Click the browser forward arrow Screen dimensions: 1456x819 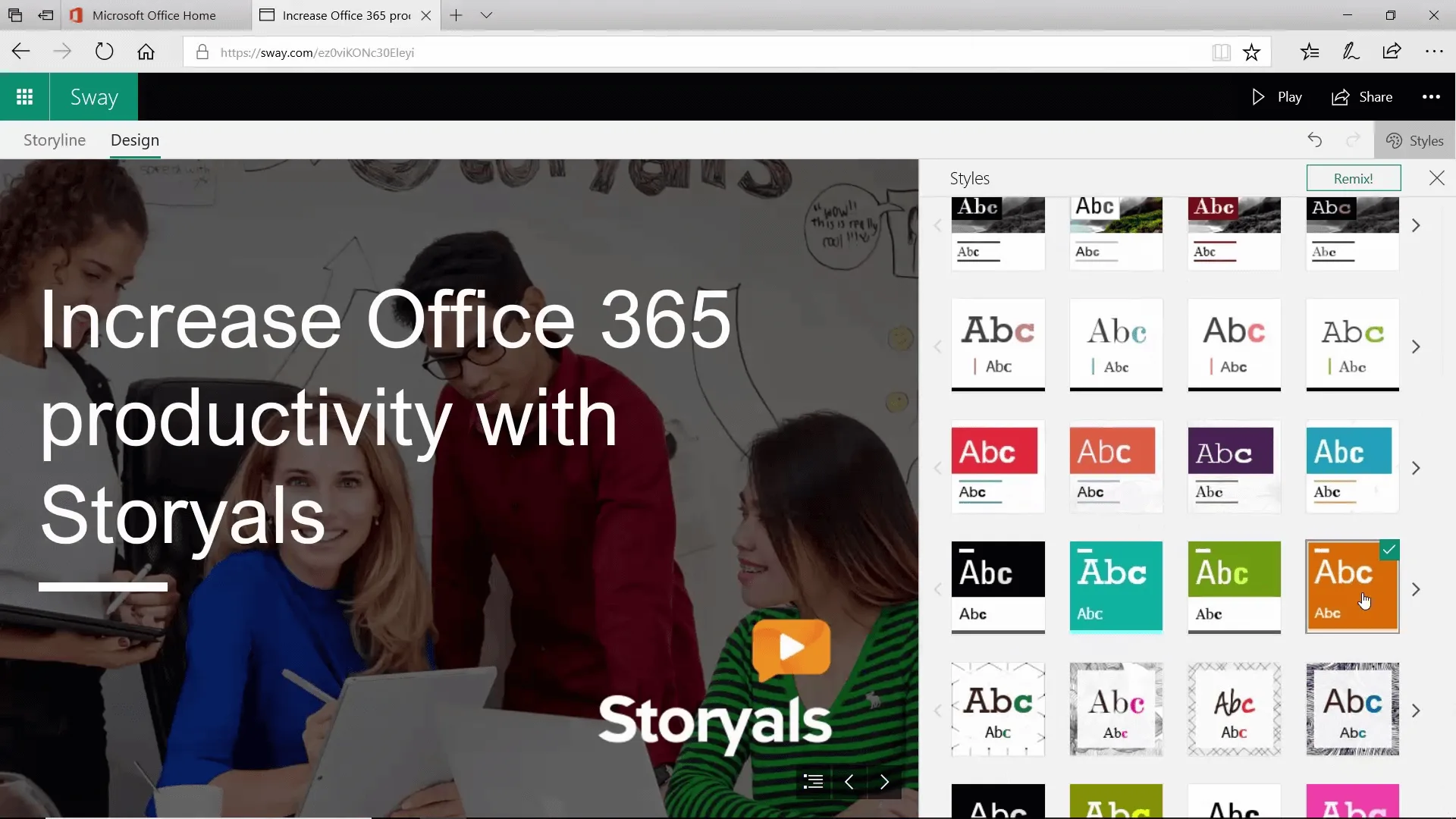tap(62, 52)
